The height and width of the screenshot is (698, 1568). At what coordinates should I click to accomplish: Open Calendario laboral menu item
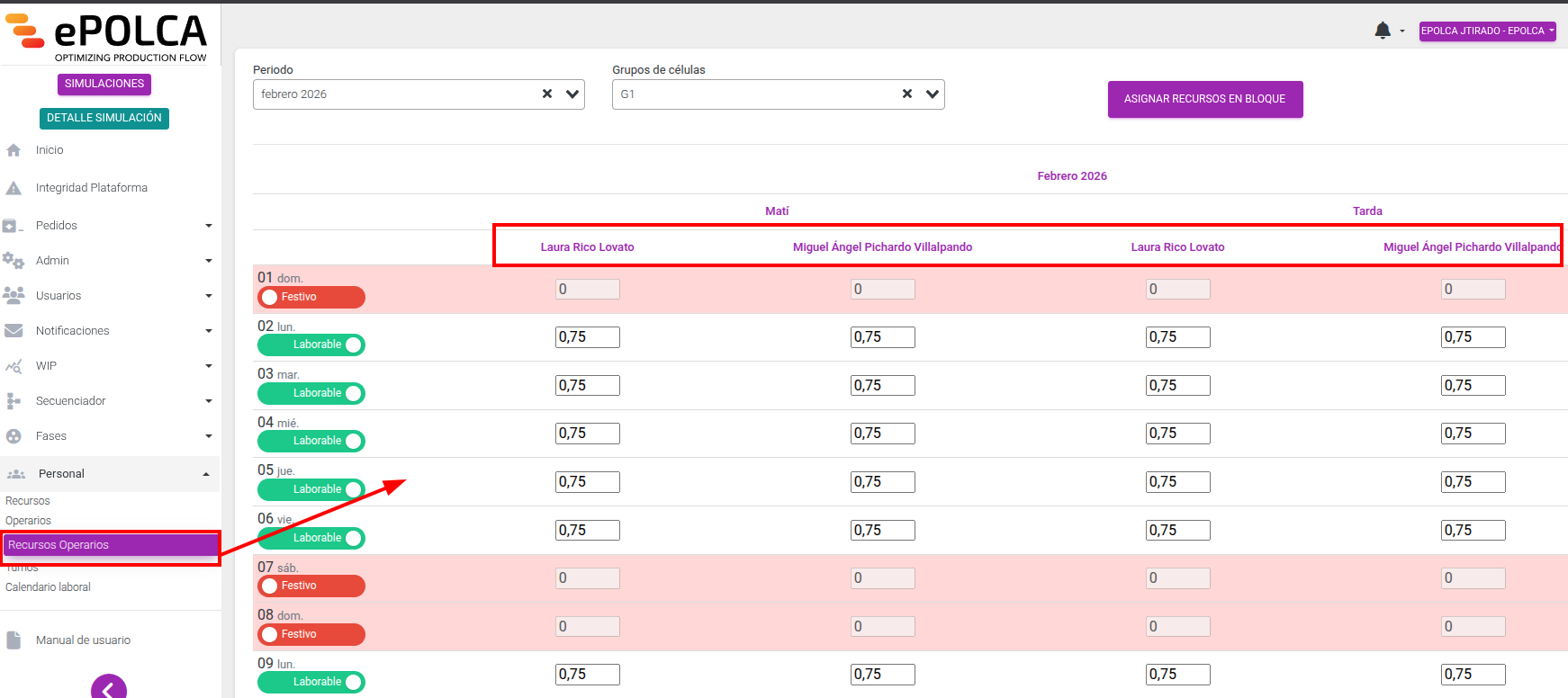(49, 587)
